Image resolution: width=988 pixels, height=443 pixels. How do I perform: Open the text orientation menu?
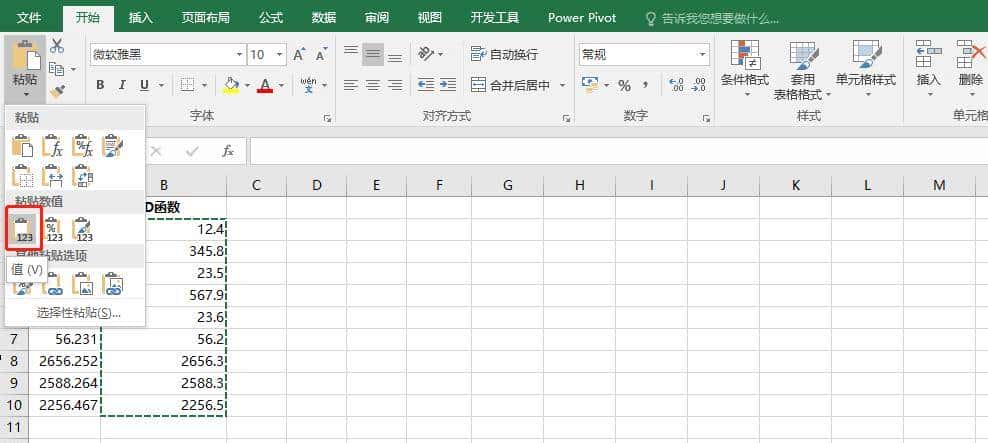[430, 54]
